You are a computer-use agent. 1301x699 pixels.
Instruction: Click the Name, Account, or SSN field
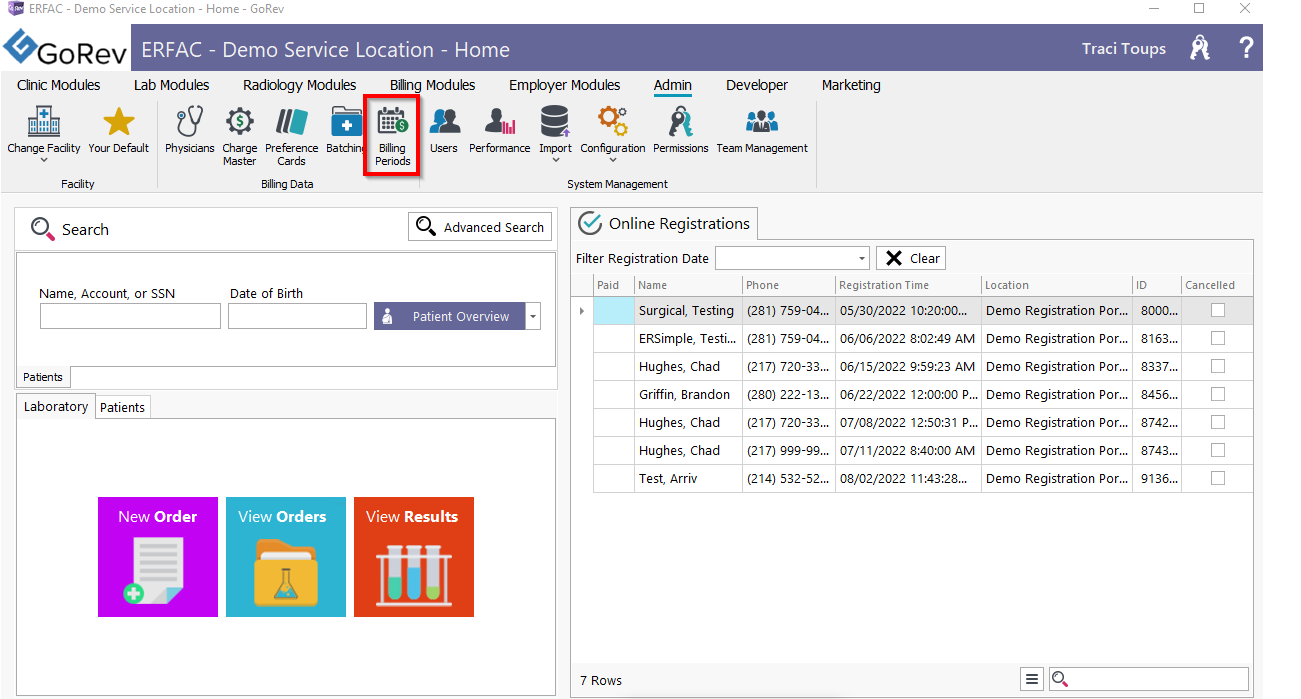pyautogui.click(x=130, y=317)
